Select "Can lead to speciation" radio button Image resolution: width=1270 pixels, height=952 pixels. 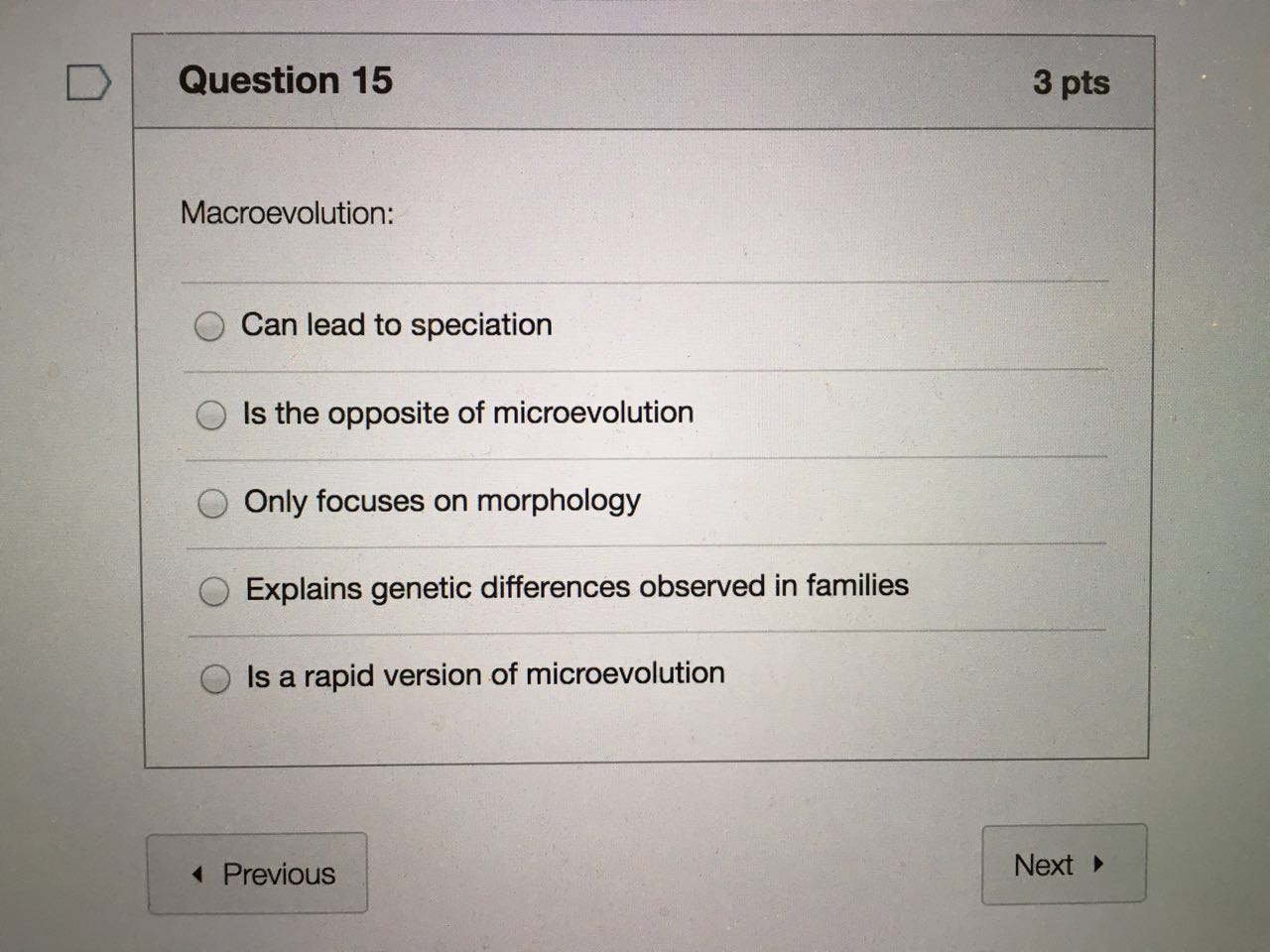210,326
